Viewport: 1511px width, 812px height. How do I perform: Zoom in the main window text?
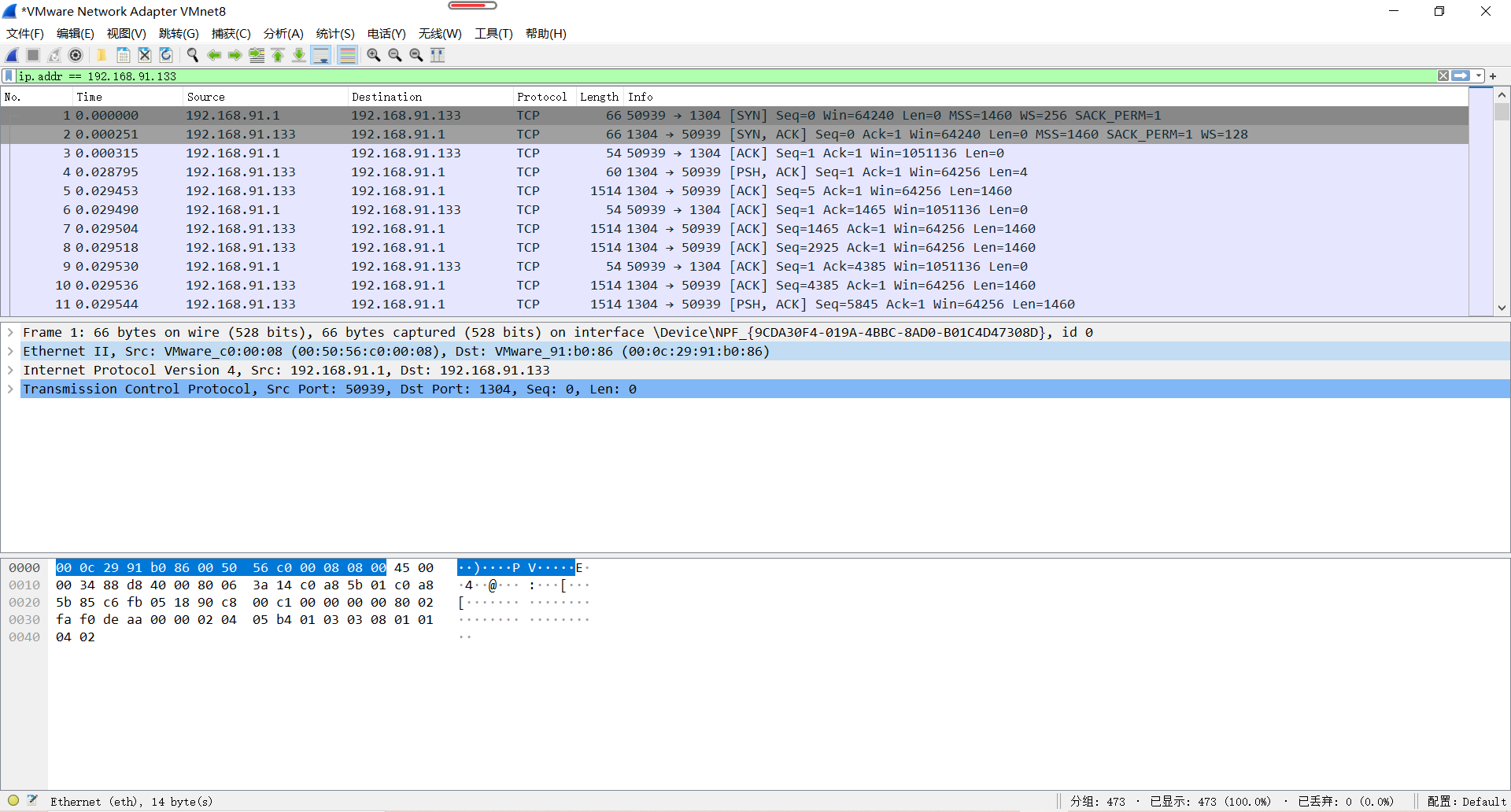(374, 55)
